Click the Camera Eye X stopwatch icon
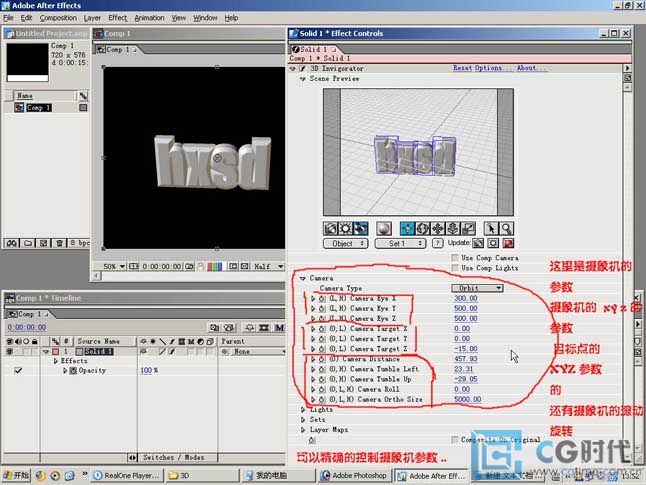Viewport: 646px width, 485px height. (x=322, y=298)
